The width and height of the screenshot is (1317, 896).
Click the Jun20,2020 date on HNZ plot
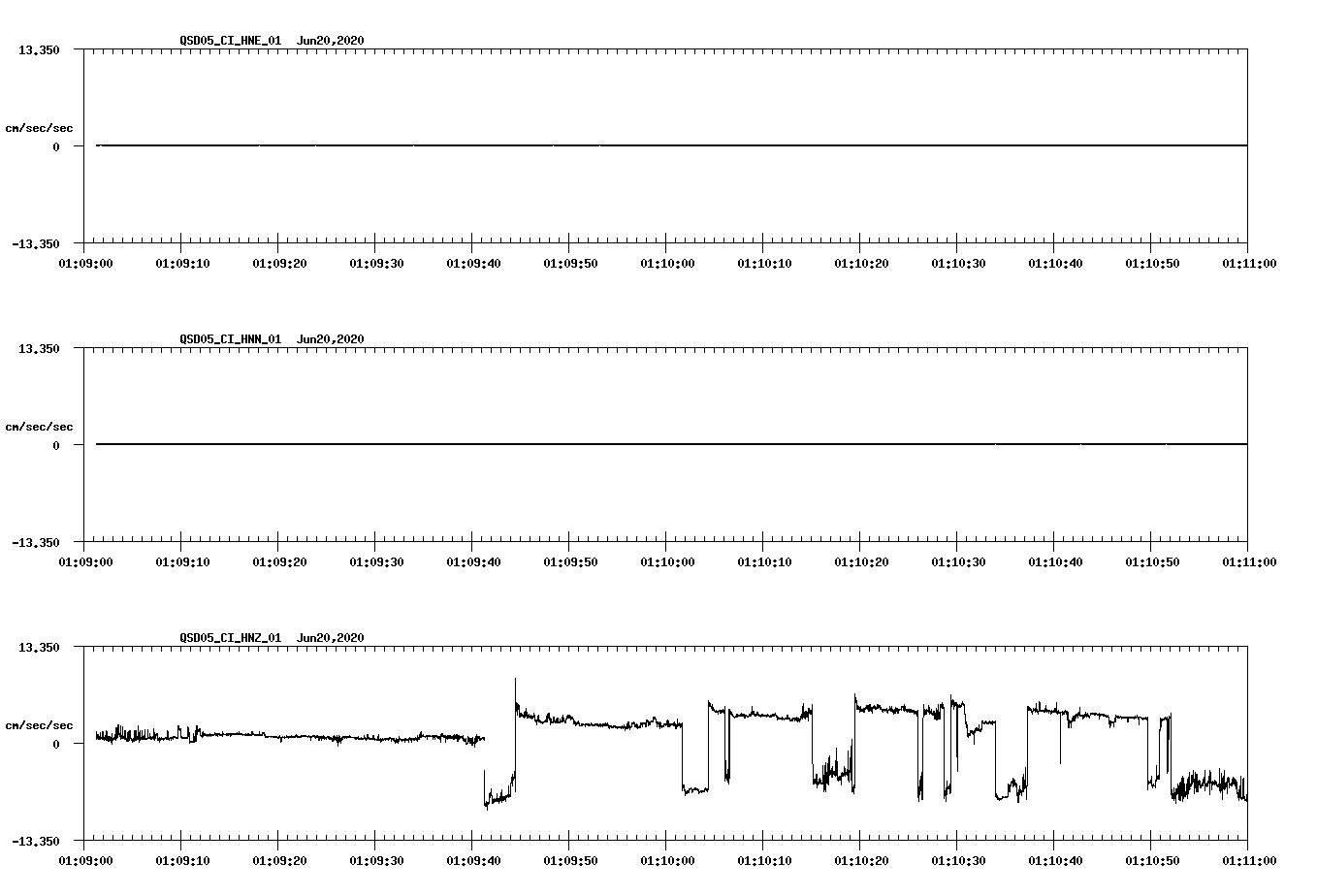[x=331, y=638]
